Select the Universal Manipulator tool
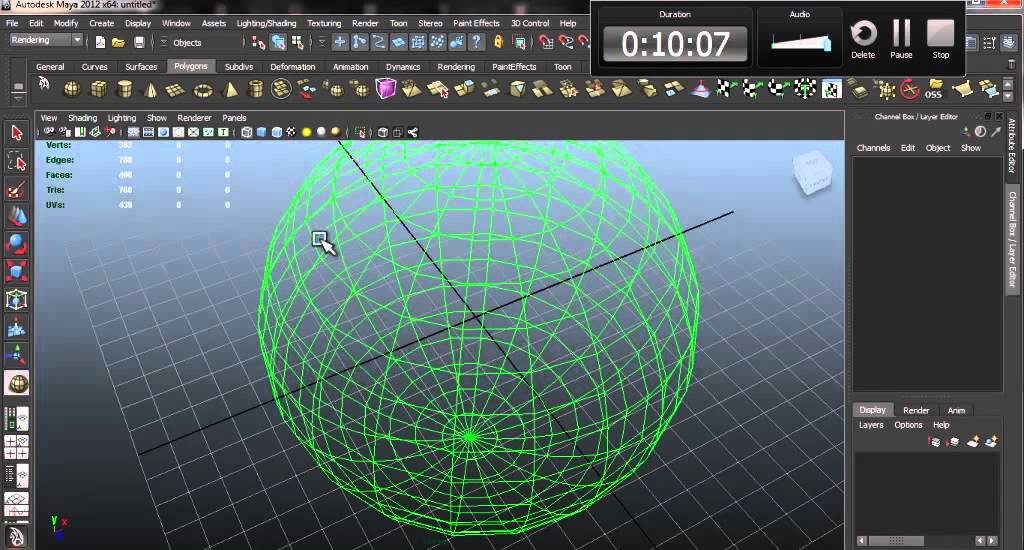1024x550 pixels. 16,299
